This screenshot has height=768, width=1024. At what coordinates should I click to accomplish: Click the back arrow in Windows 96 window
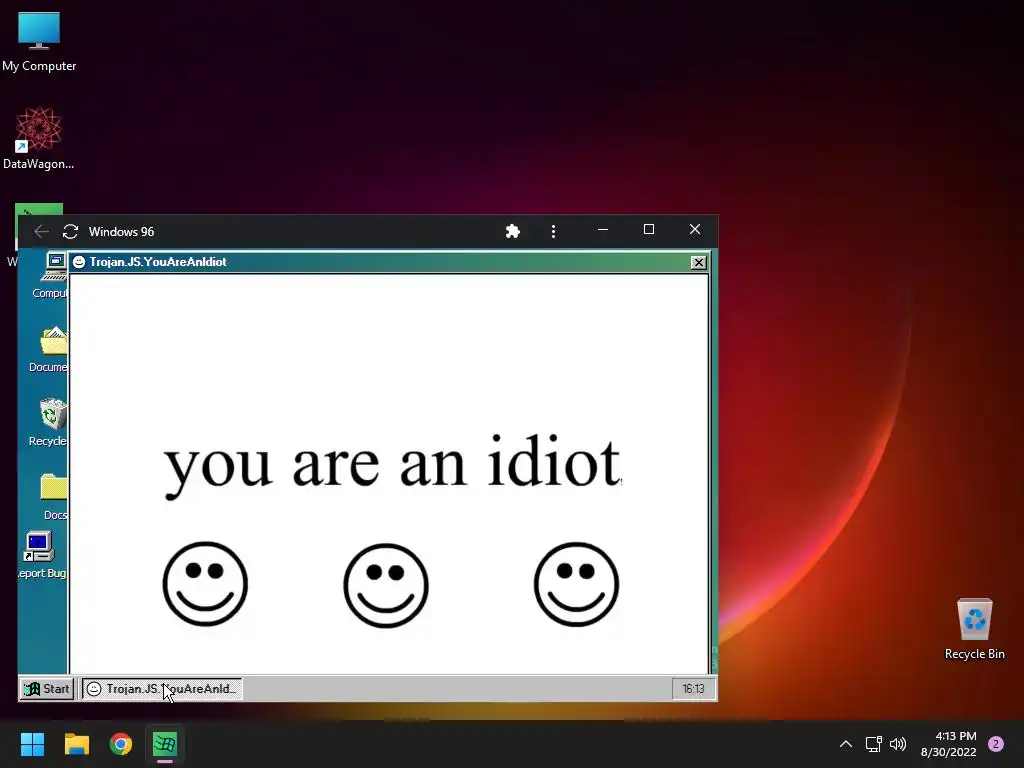[41, 232]
